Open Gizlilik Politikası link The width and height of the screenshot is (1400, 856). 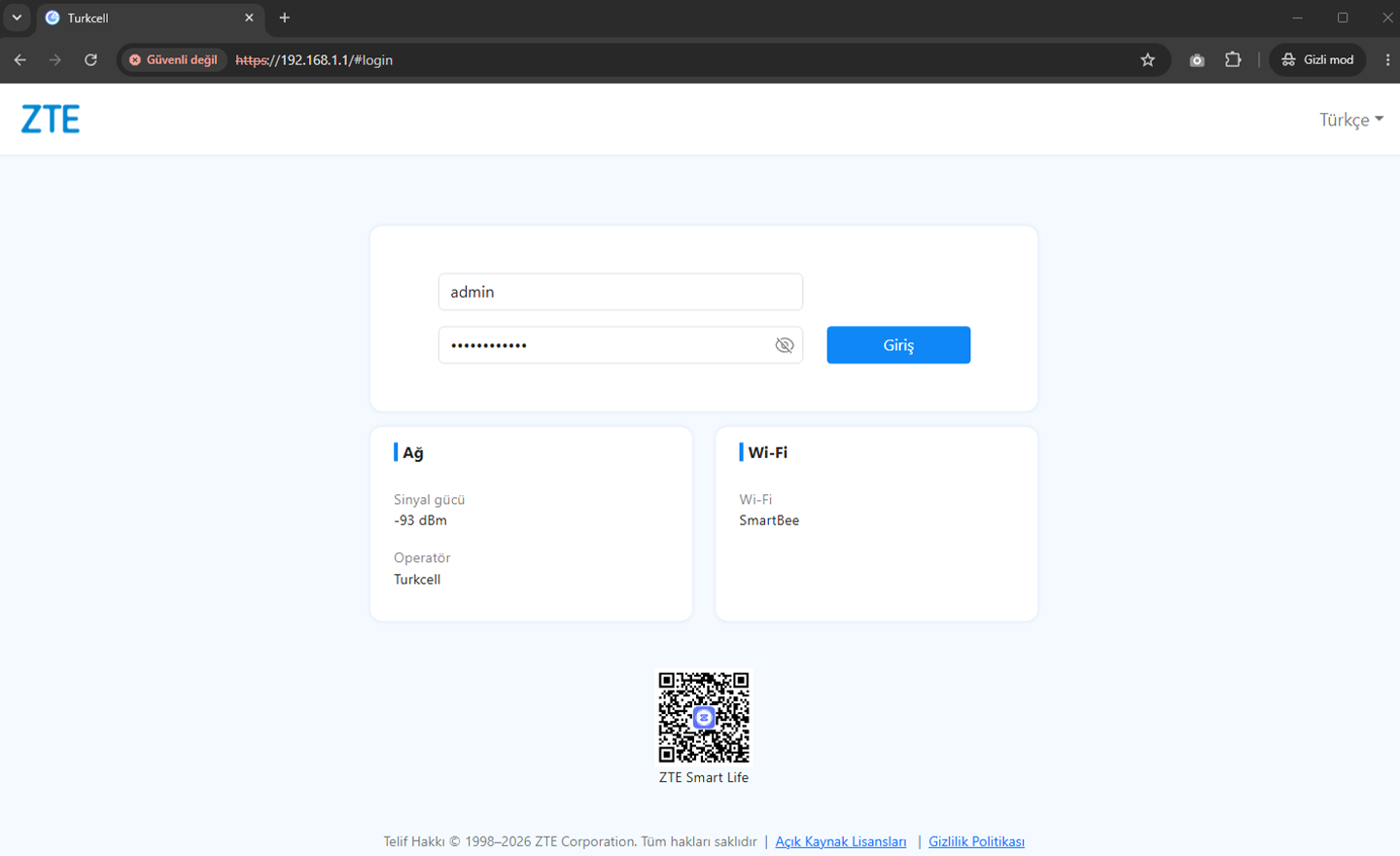click(976, 841)
